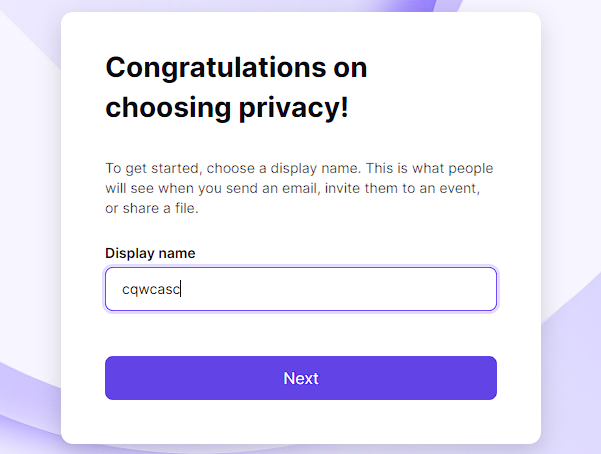
Task: Click the purple Next button
Action: pyautogui.click(x=301, y=378)
